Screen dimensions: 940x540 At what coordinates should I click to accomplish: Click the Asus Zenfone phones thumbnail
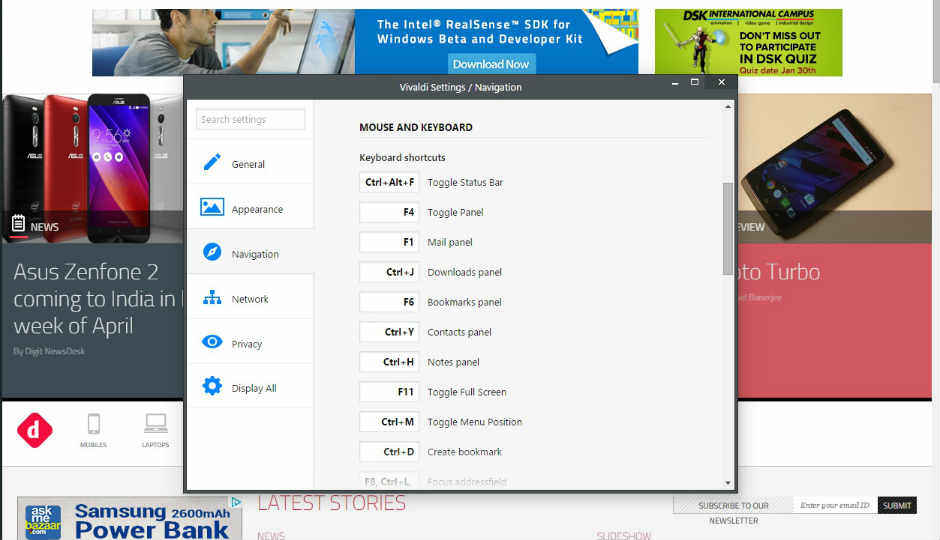tap(92, 168)
